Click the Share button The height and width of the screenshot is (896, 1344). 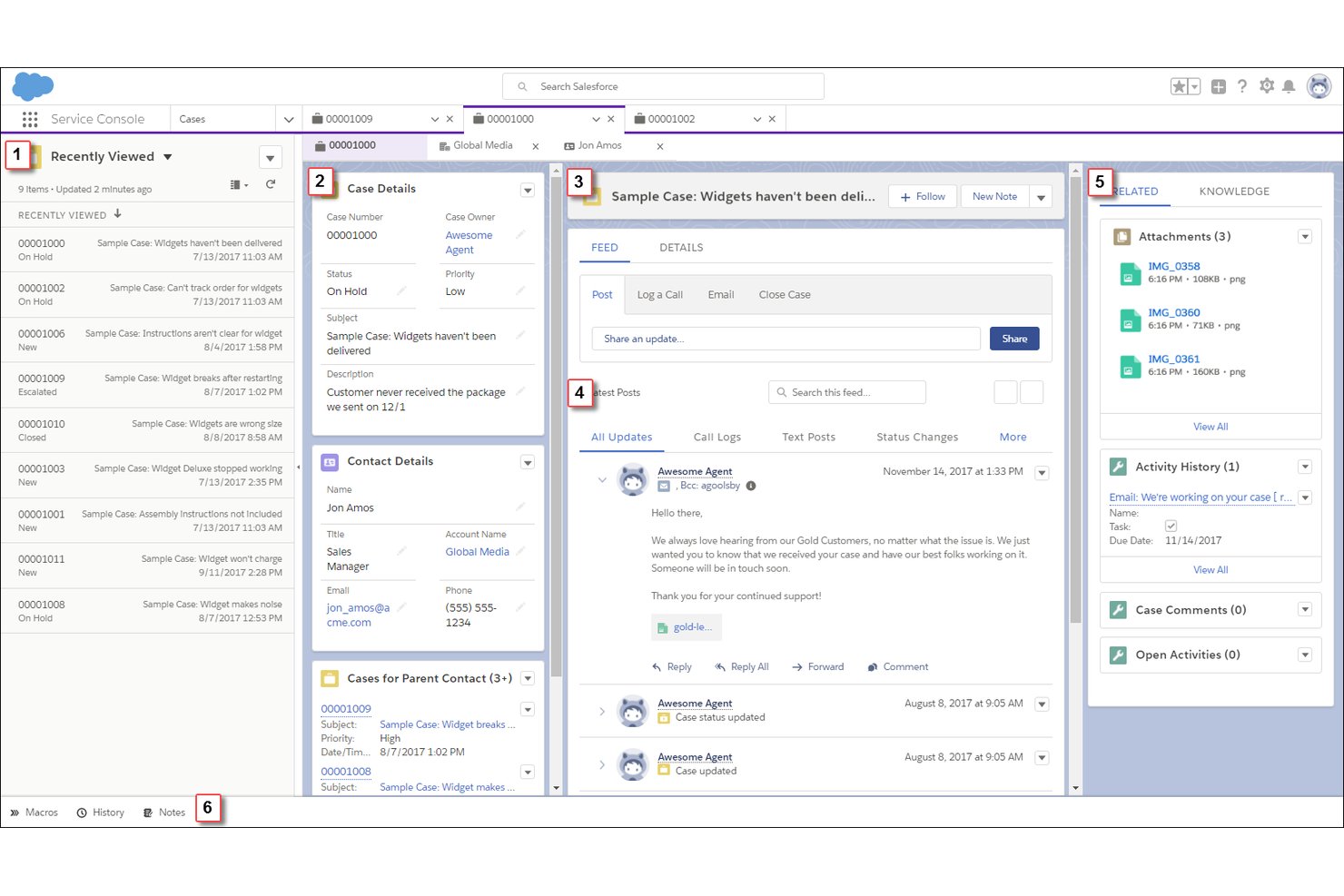(1014, 339)
